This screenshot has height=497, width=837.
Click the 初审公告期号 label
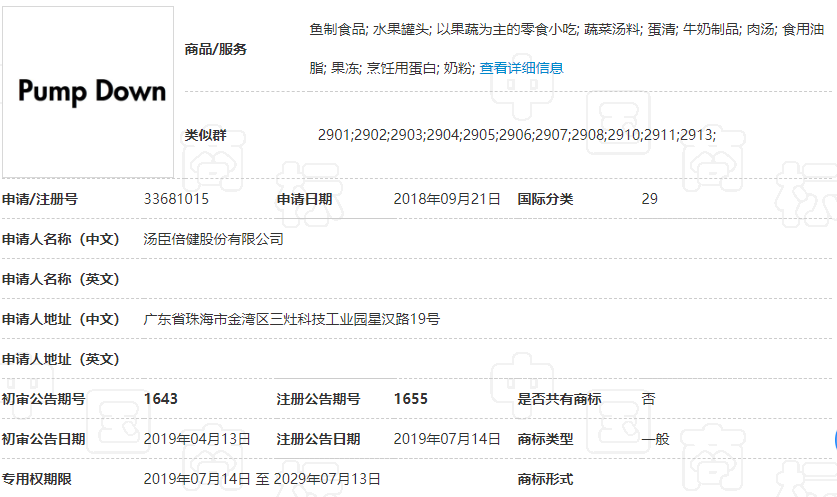[44, 399]
